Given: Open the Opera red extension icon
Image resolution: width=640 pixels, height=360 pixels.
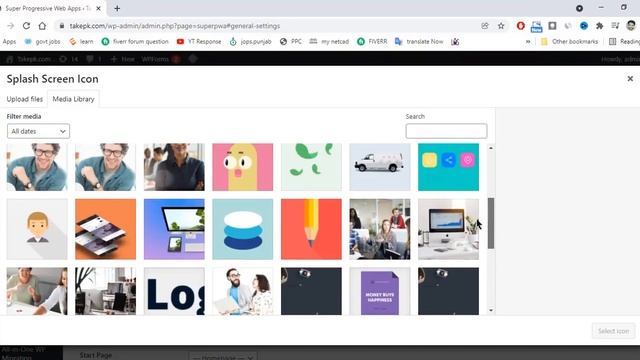Looking at the screenshot, I should point(520,26).
